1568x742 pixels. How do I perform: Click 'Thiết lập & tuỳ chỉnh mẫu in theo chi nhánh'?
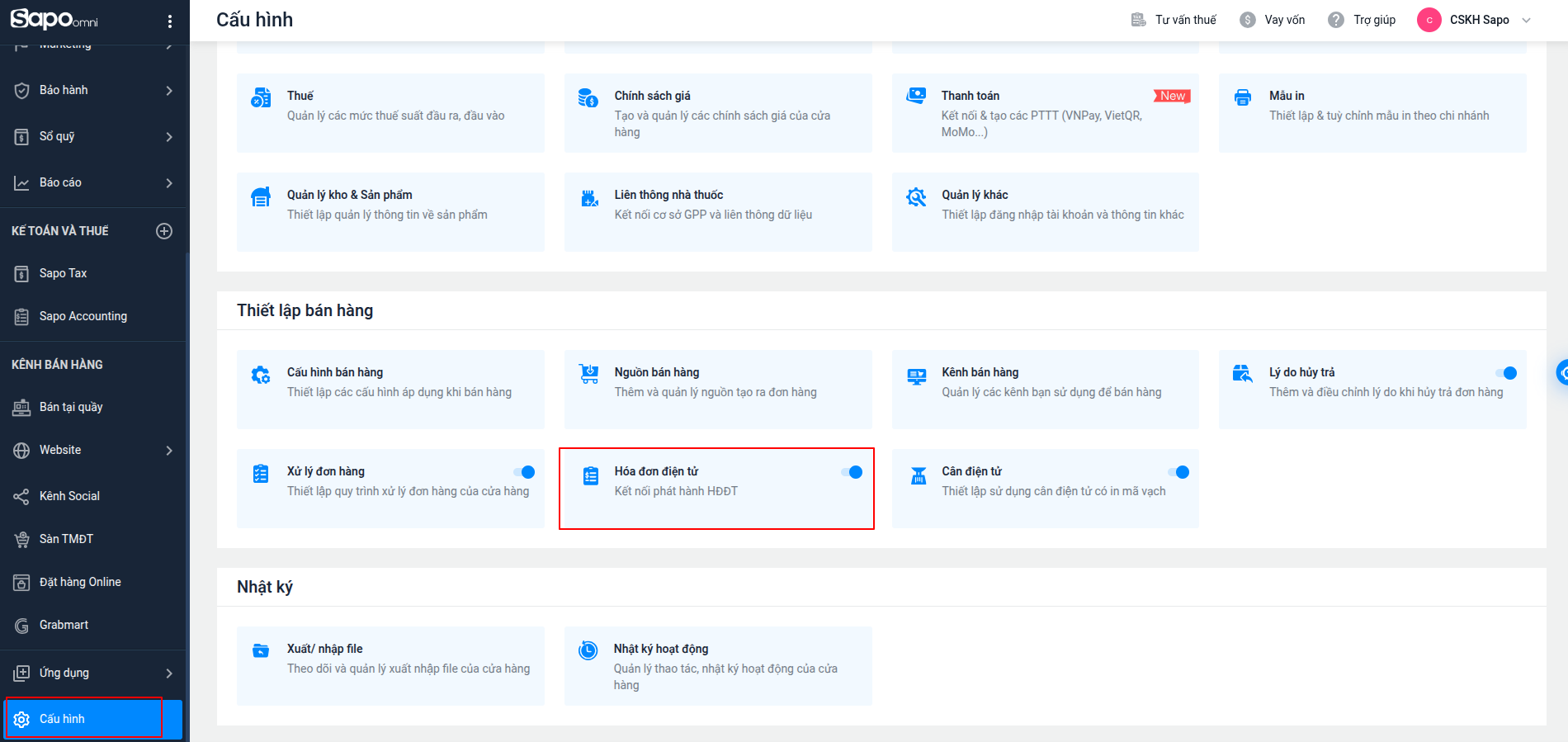pyautogui.click(x=1379, y=116)
